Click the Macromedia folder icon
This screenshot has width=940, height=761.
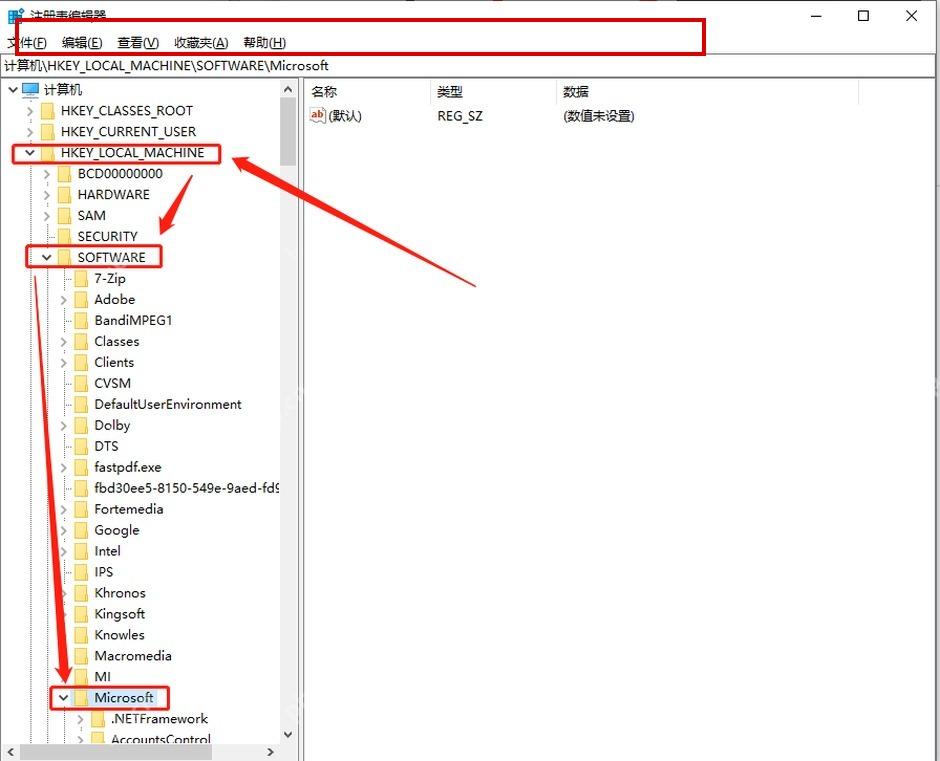click(x=81, y=656)
